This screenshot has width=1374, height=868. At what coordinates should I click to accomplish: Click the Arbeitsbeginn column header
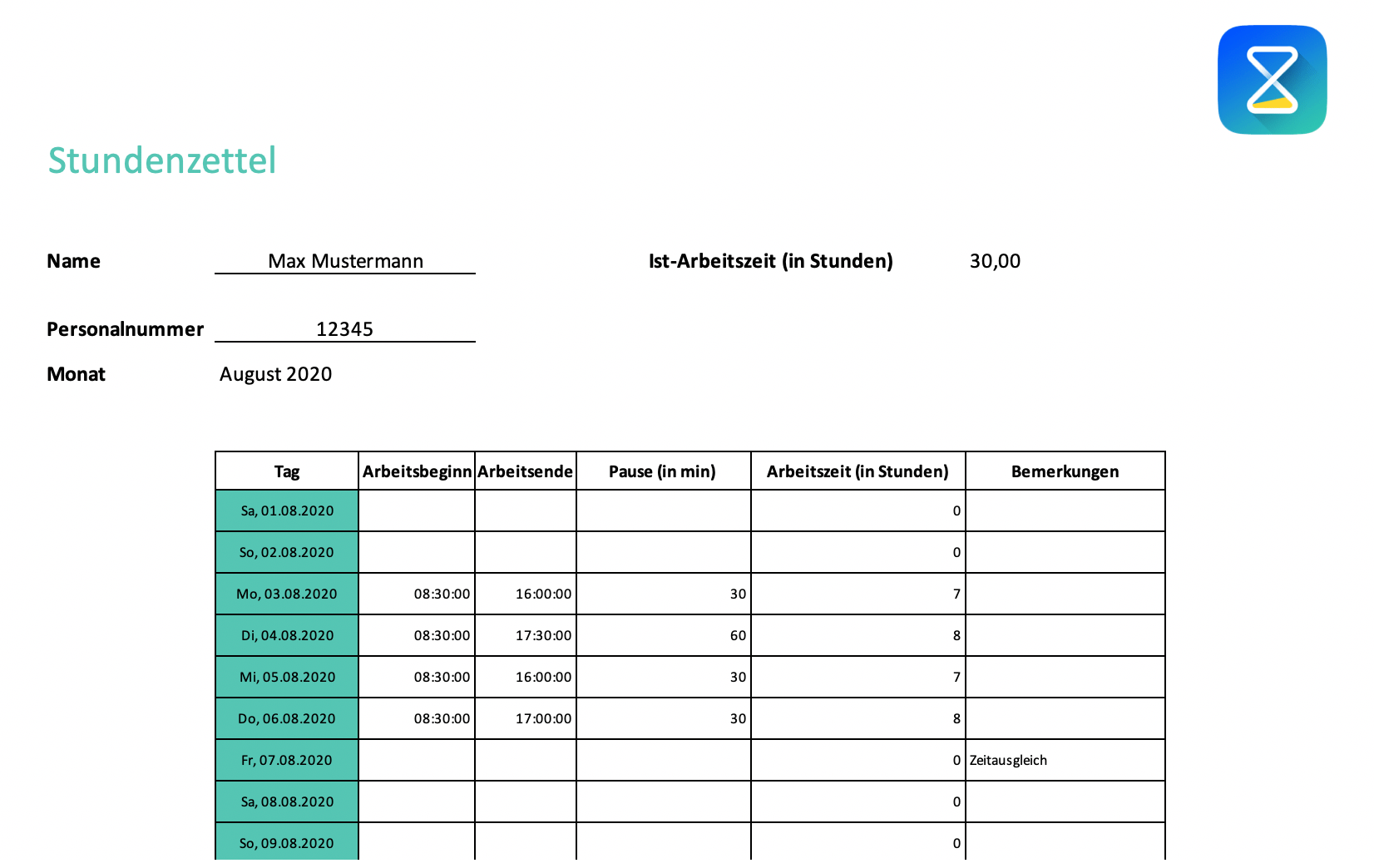pos(417,471)
